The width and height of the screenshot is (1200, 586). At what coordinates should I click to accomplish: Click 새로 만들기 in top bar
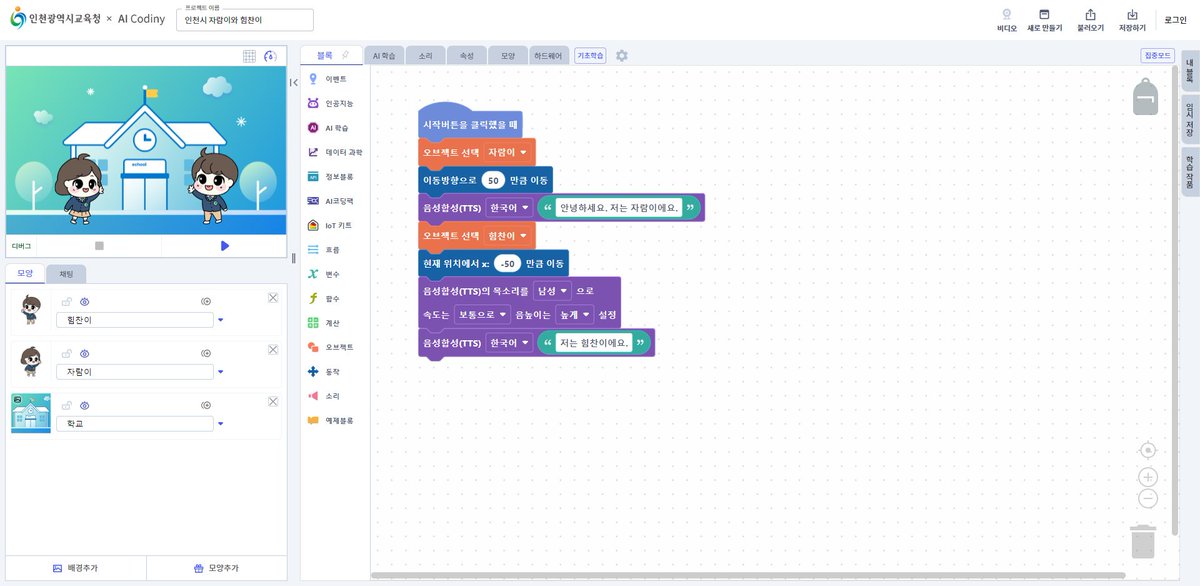tap(1044, 20)
